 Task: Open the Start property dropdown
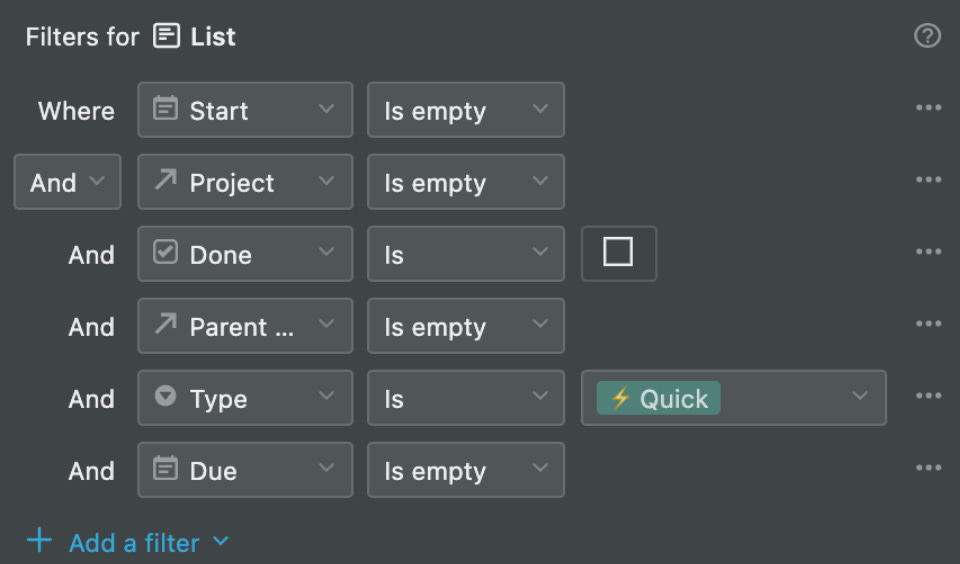tap(246, 110)
